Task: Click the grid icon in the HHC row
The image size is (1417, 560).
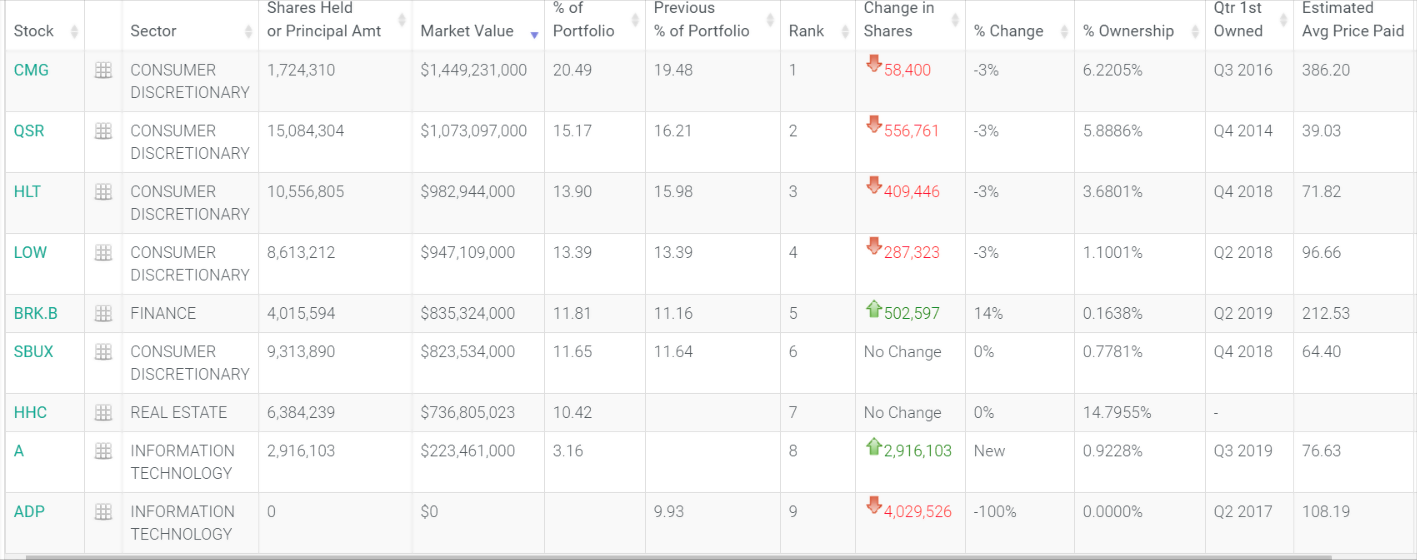Action: [x=103, y=413]
